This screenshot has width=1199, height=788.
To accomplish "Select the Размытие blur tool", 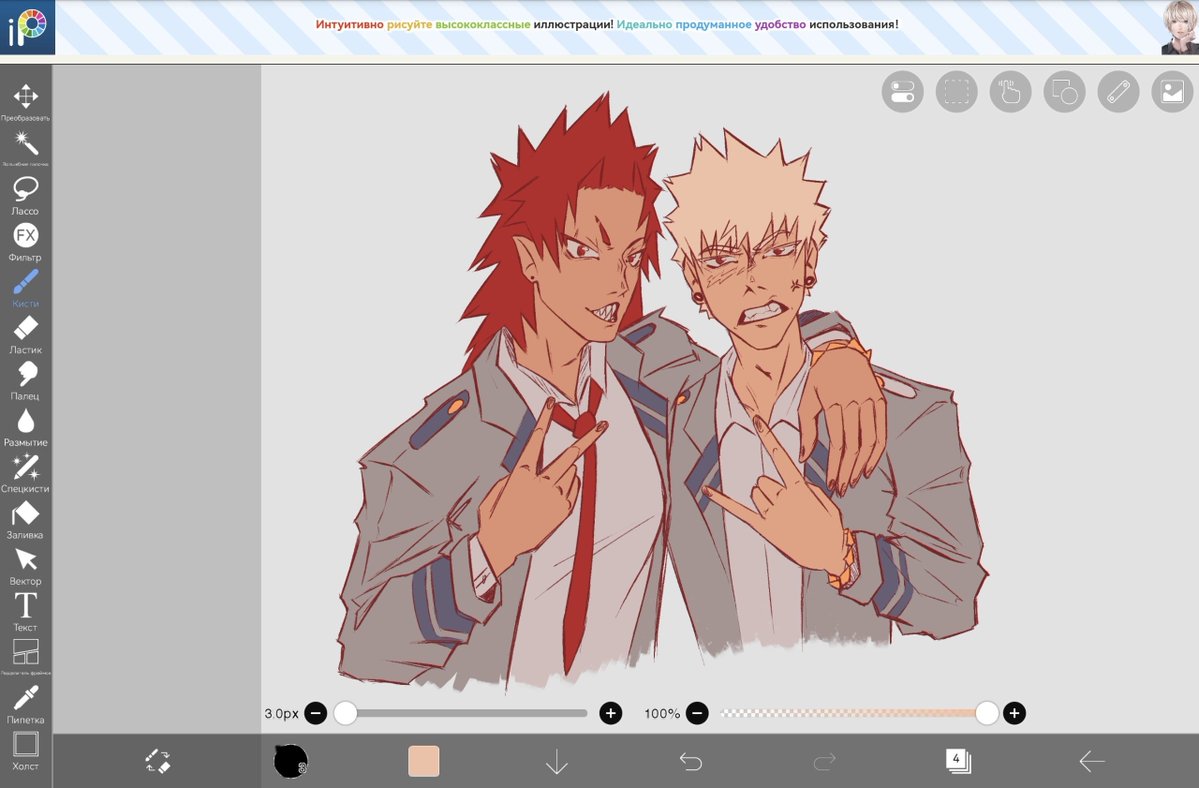I will point(25,426).
